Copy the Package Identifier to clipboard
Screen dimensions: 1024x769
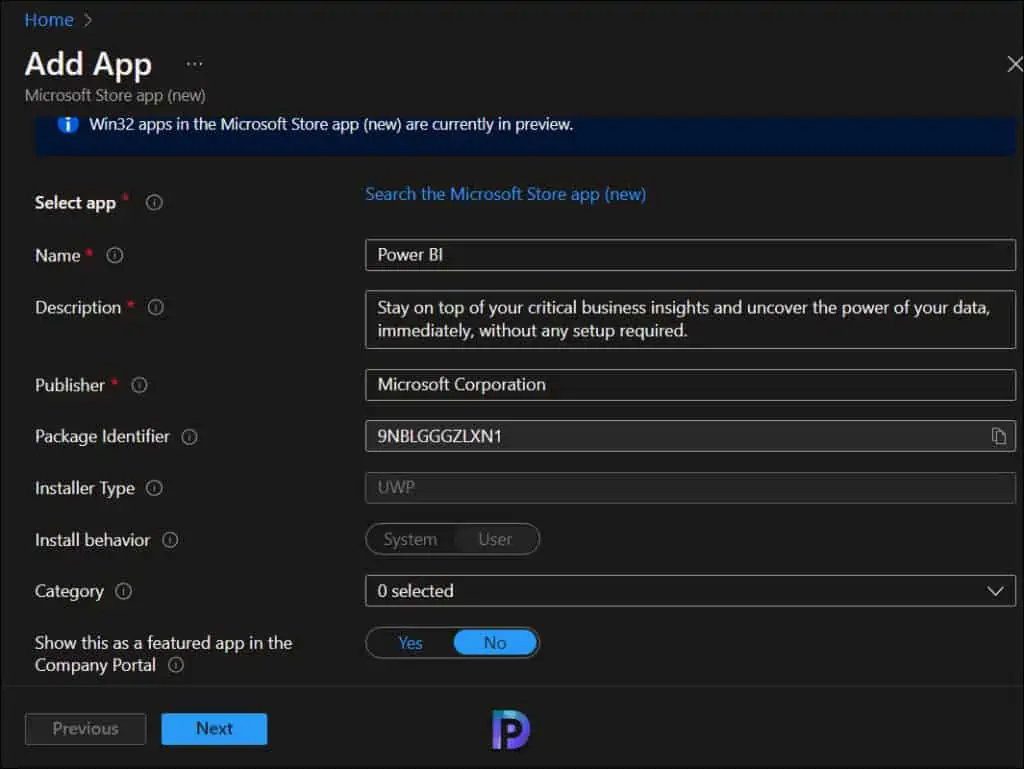[x=999, y=436]
